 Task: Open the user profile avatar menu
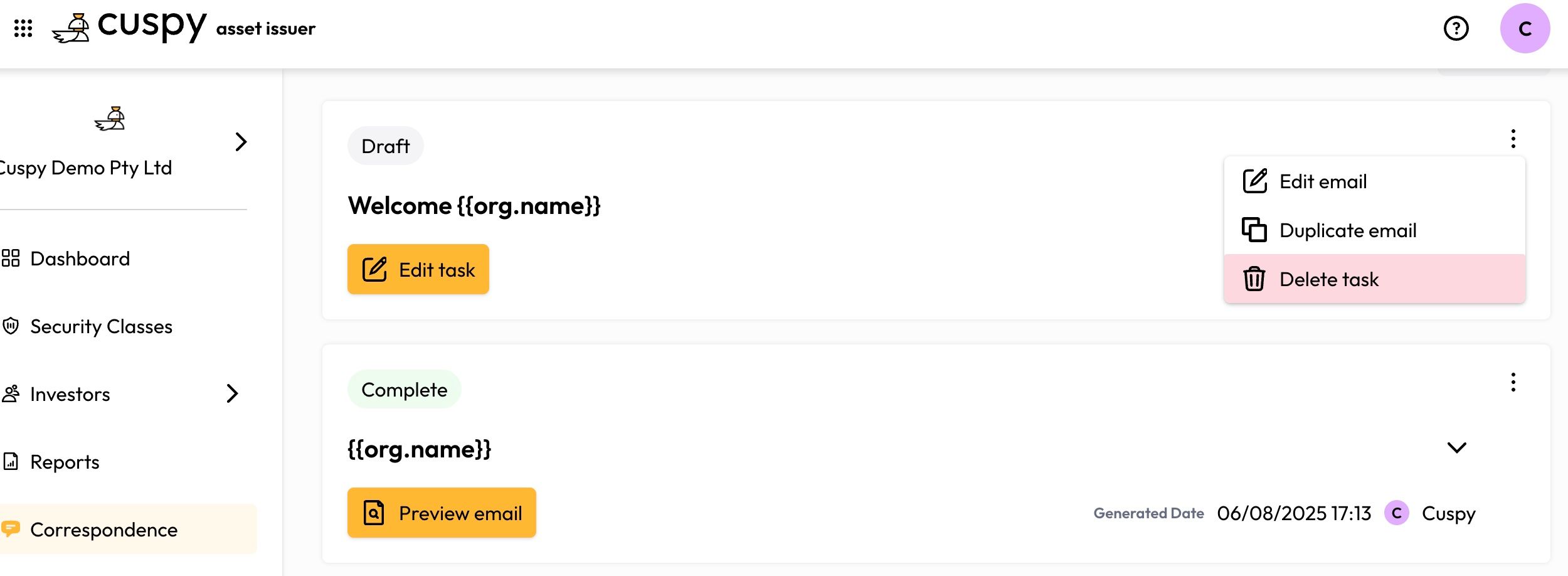(x=1525, y=28)
